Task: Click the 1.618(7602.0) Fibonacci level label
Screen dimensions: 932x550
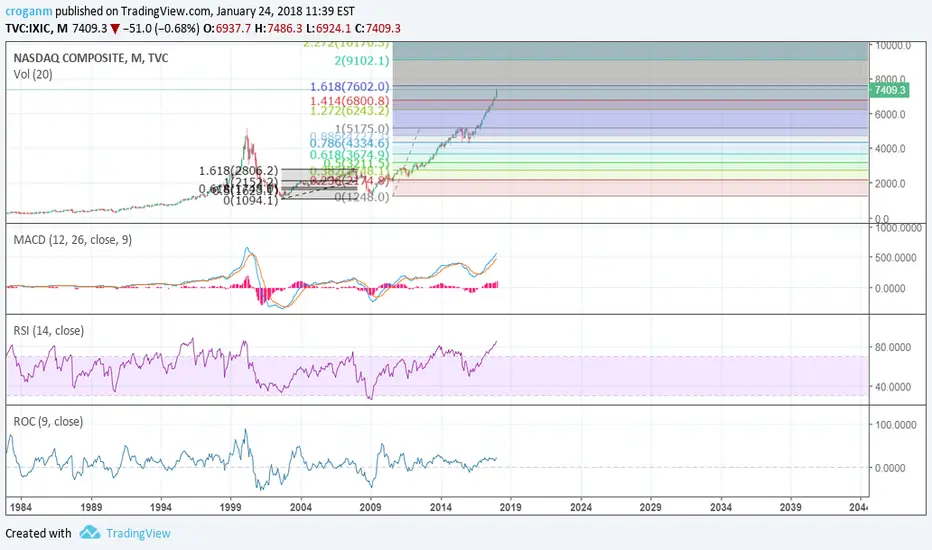Action: point(350,87)
